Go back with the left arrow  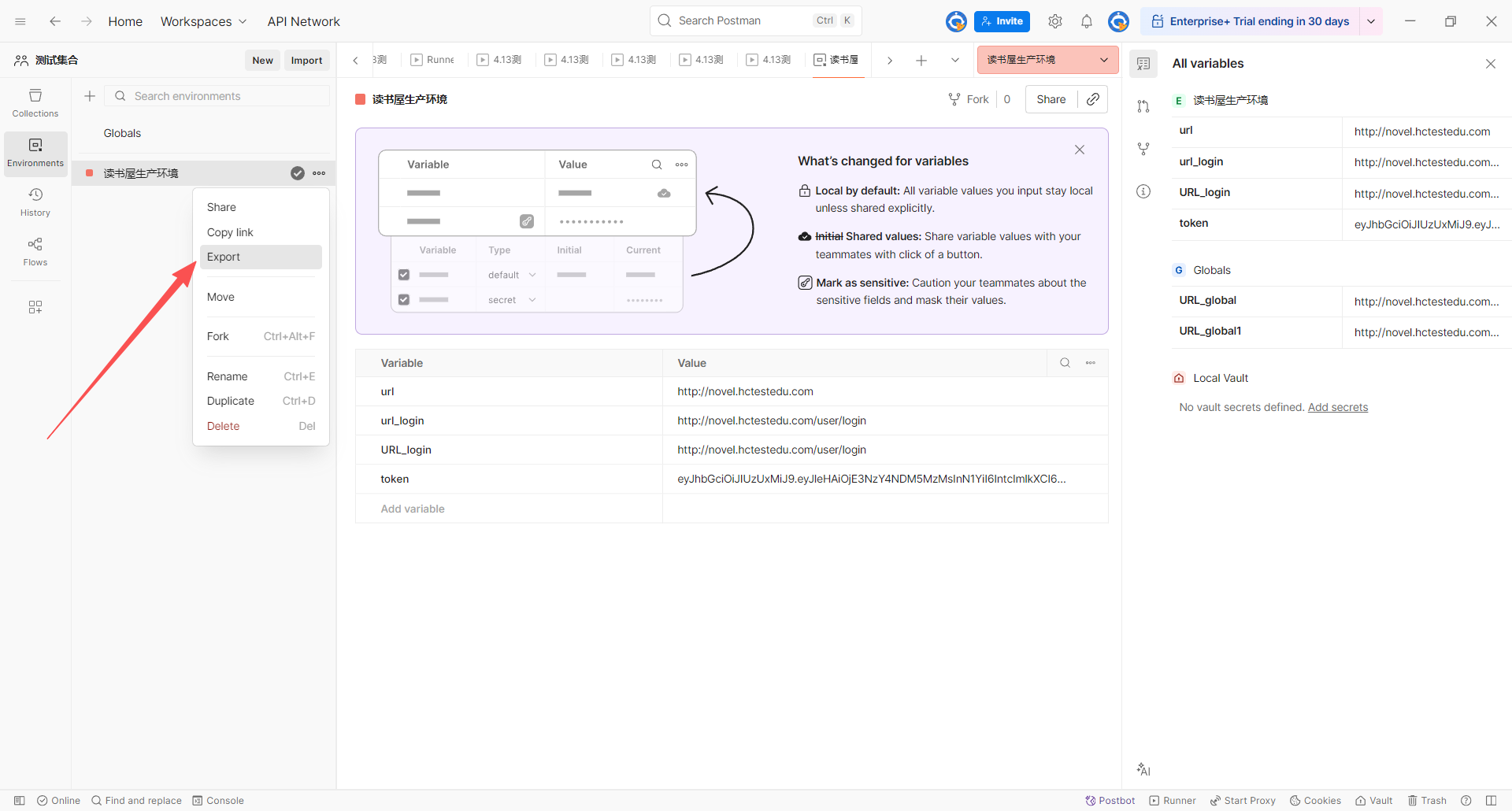click(55, 21)
